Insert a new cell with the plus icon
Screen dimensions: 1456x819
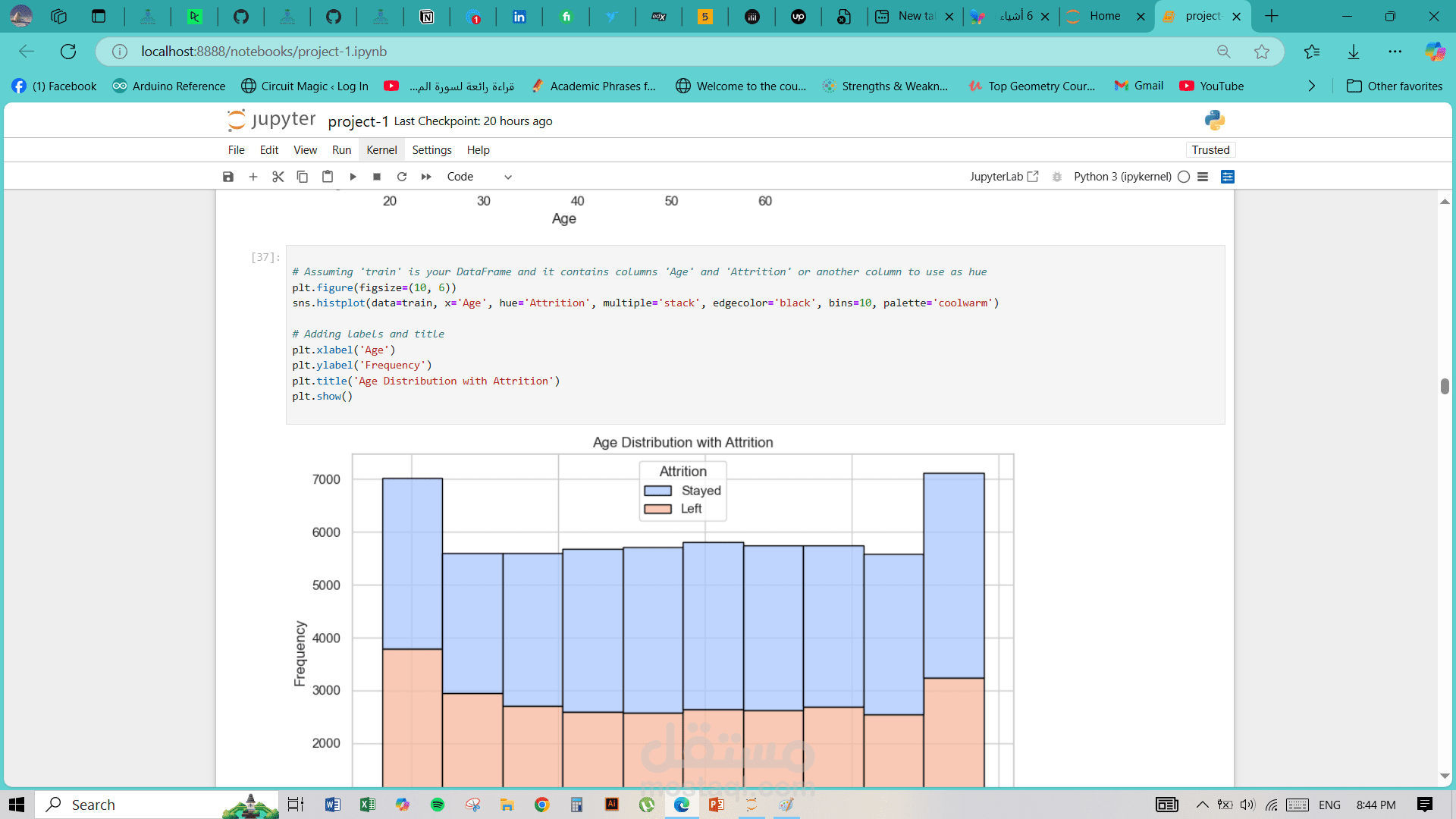pyautogui.click(x=253, y=177)
